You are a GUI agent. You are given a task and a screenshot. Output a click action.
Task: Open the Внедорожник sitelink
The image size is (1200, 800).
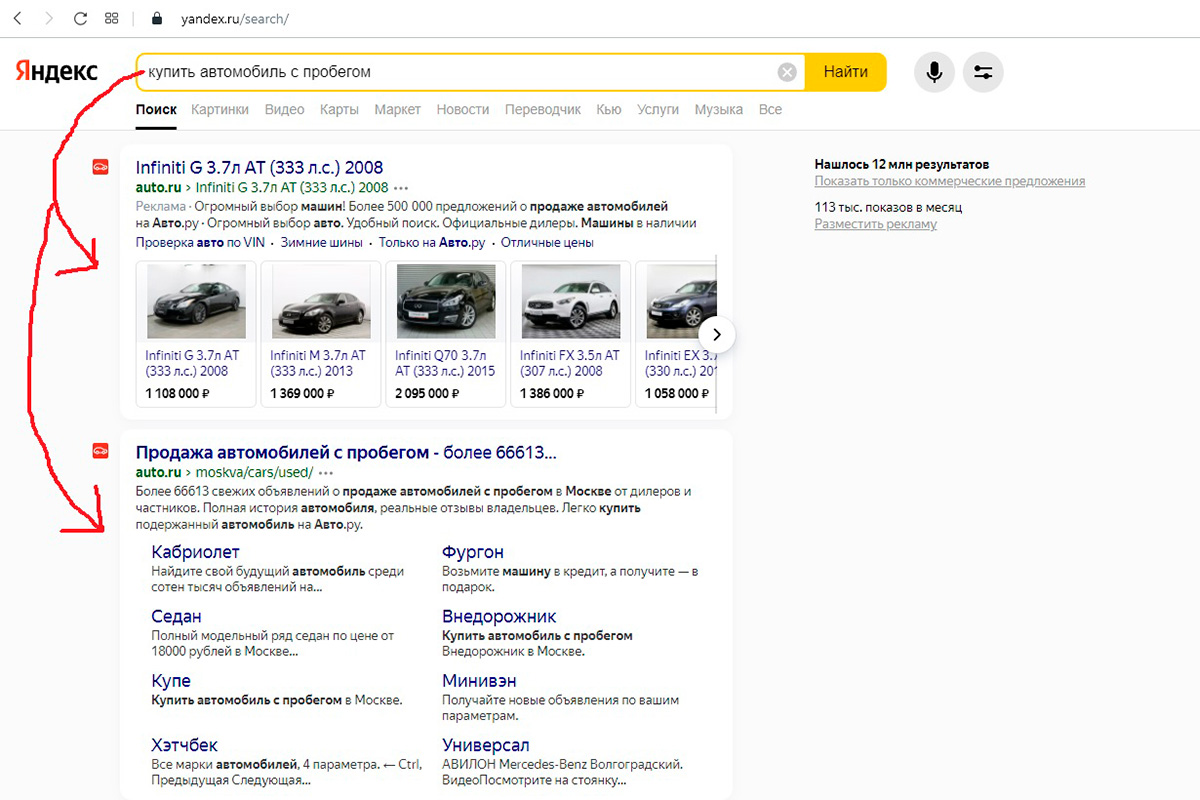499,616
